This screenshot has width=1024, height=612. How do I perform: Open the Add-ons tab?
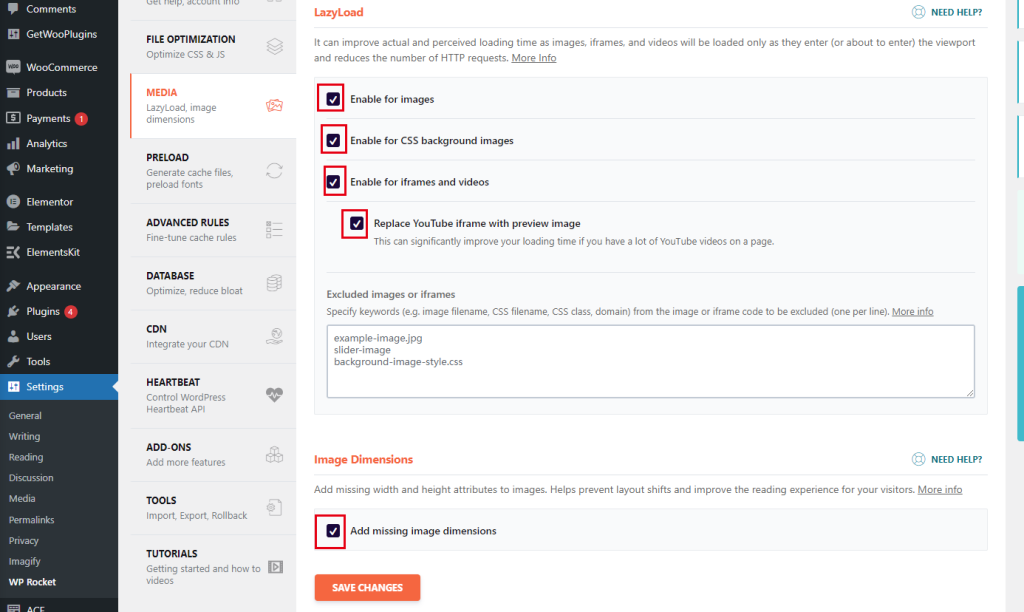click(x=213, y=455)
